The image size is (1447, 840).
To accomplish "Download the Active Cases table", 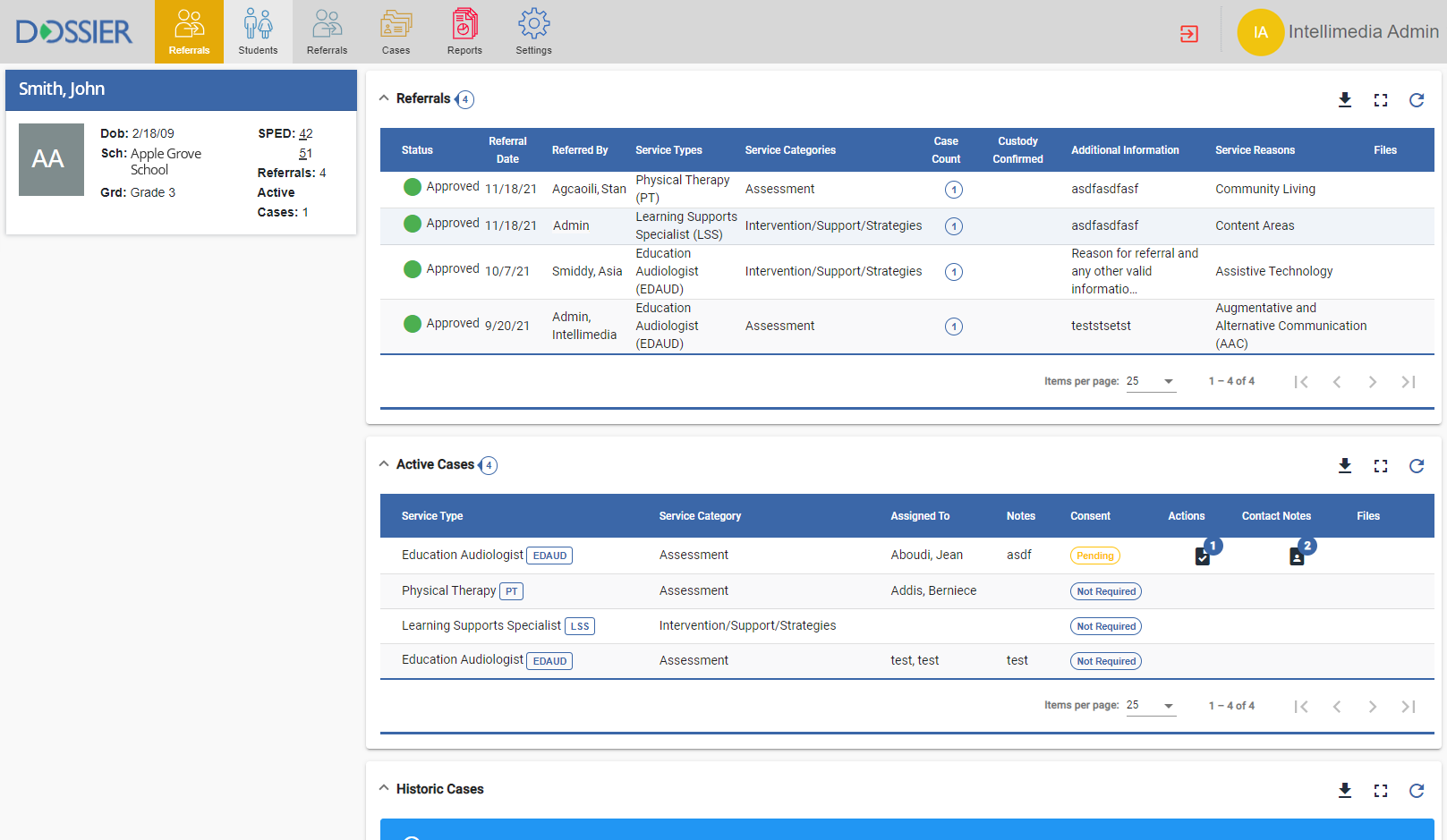I will click(x=1344, y=466).
